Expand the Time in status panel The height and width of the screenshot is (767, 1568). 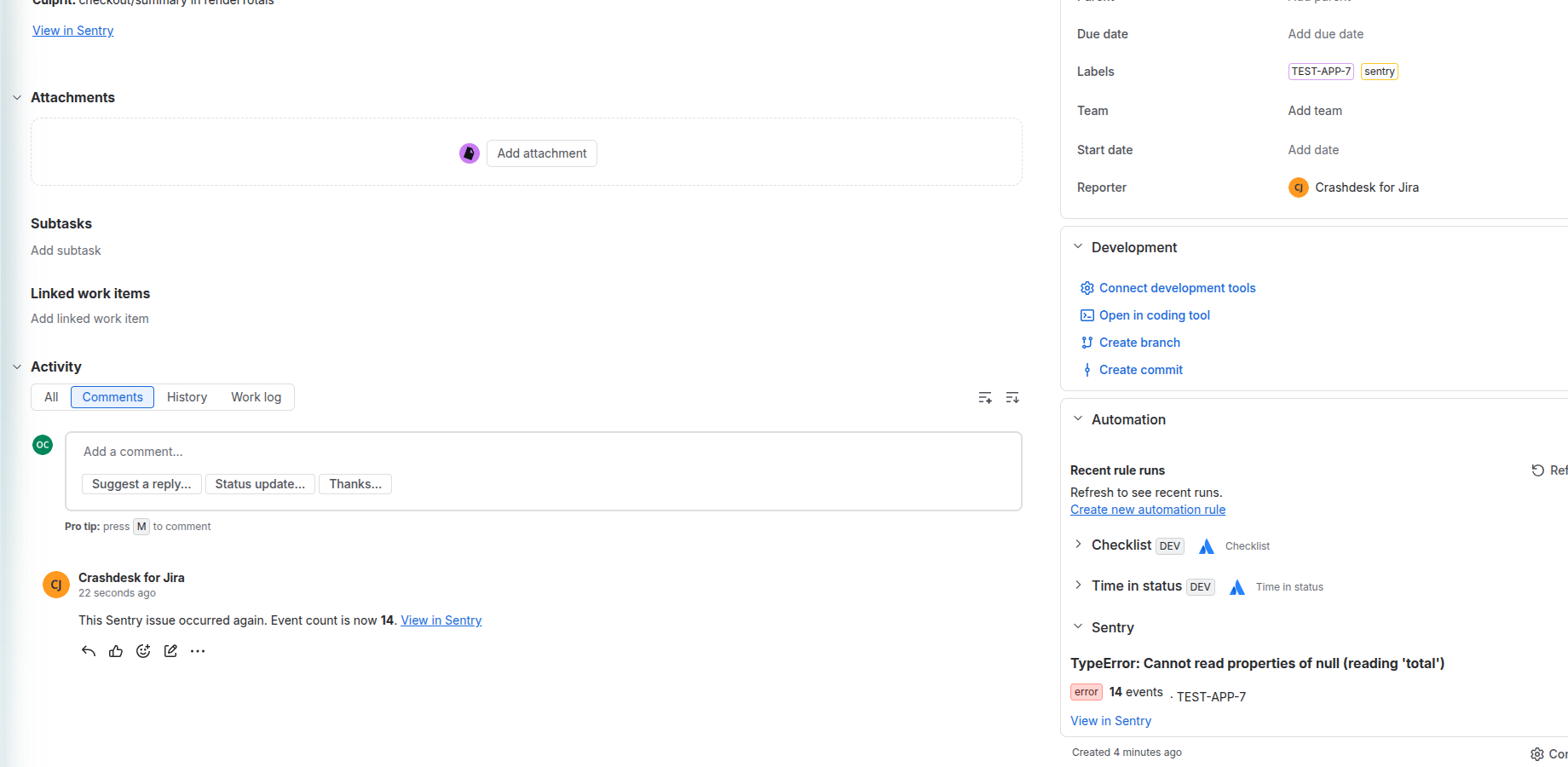[1078, 585]
